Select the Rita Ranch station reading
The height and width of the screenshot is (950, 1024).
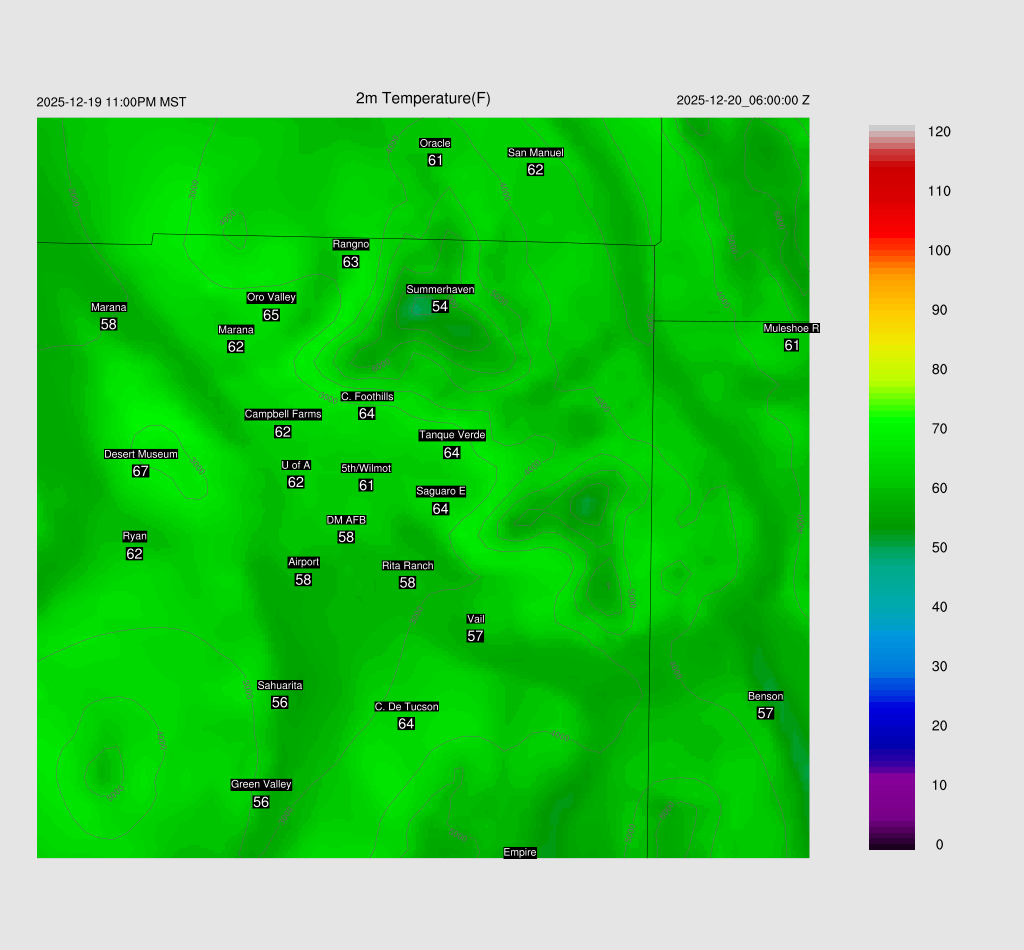point(407,583)
